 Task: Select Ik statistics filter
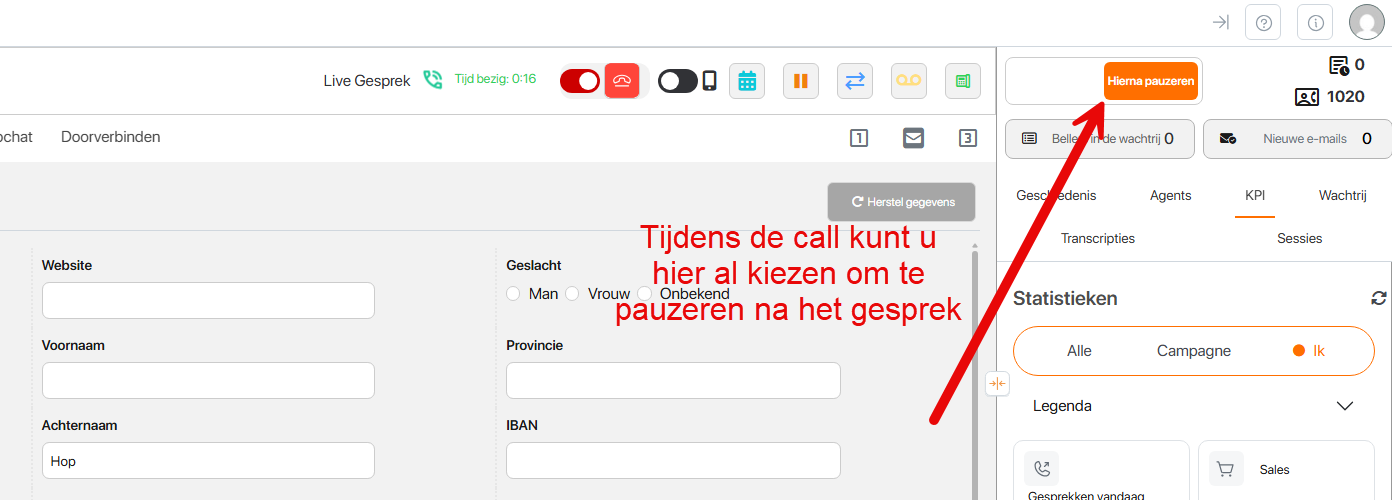[x=1309, y=351]
